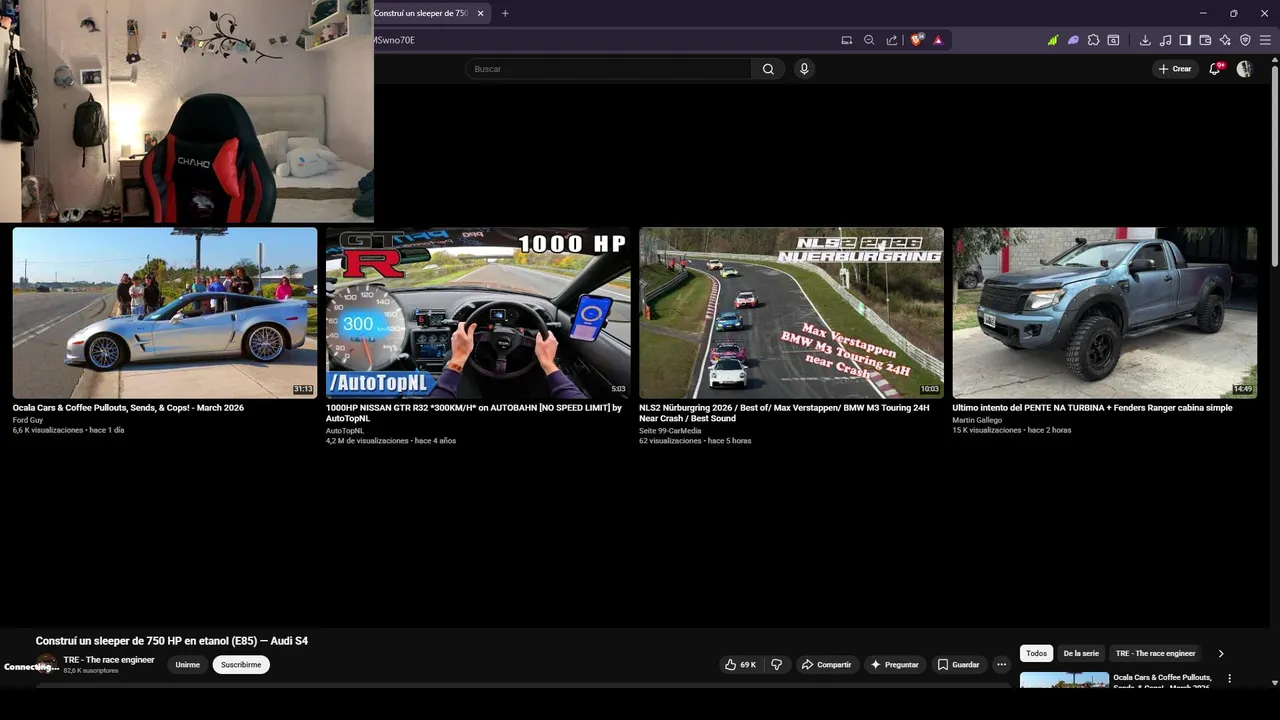Click '62 visualizaciones · hace 5 horas' text
1280x720 pixels.
695,441
